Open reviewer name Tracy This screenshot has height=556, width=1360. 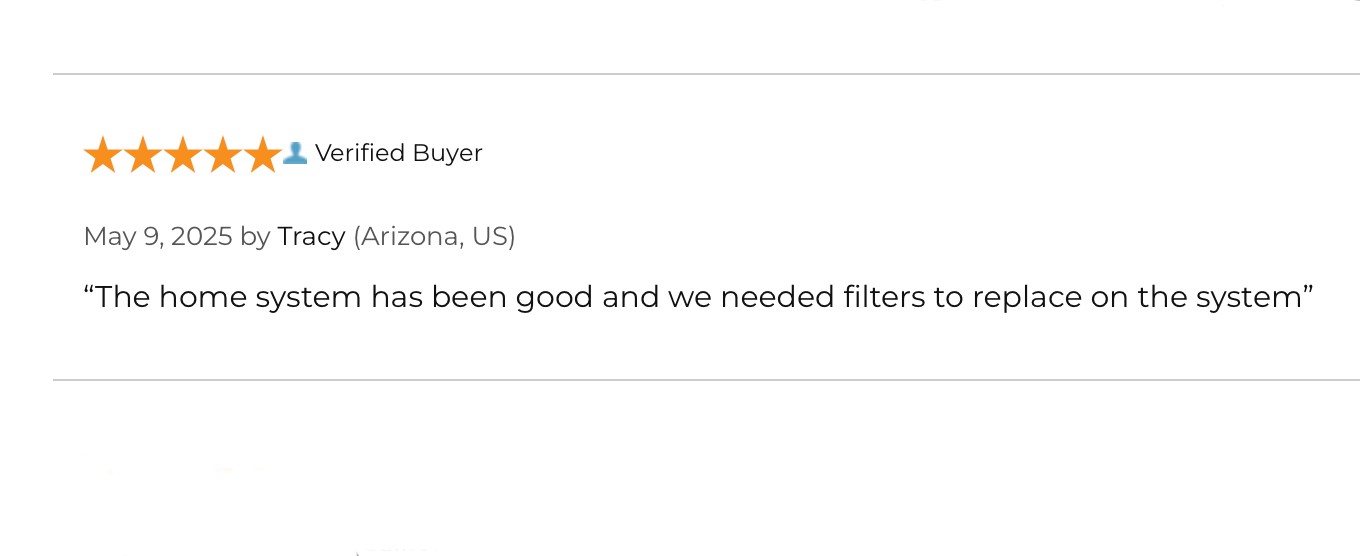(311, 237)
